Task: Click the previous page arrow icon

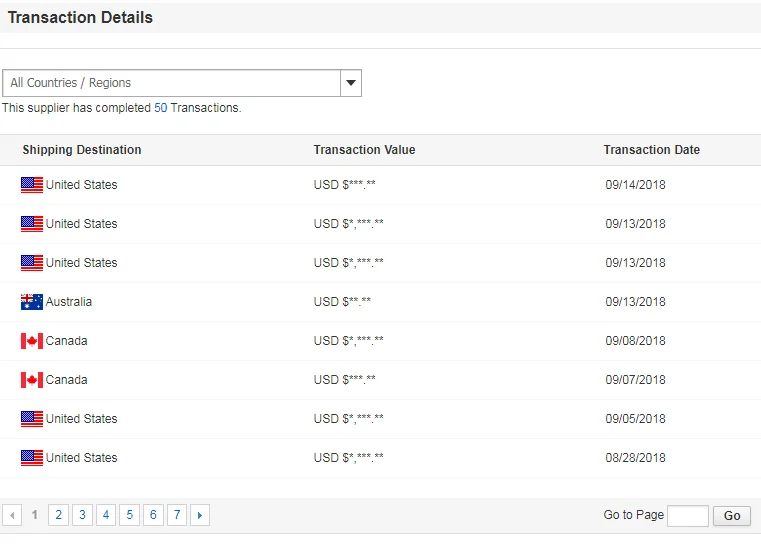Action: coord(12,515)
